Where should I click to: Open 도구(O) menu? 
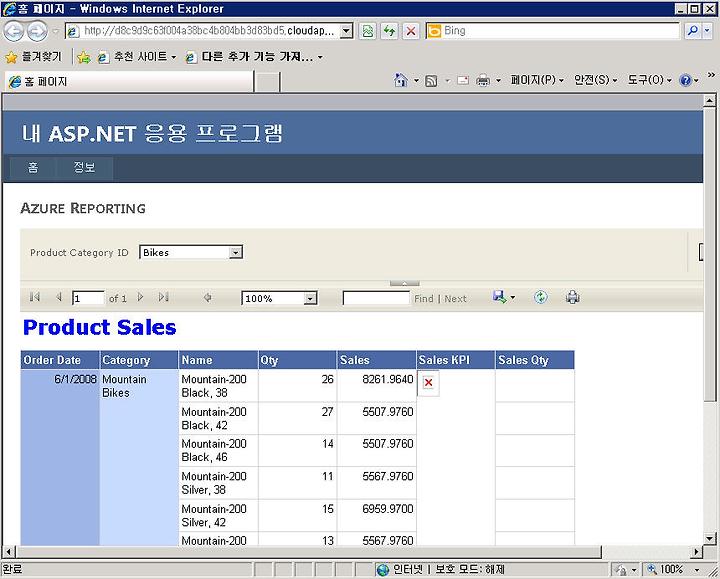click(649, 80)
